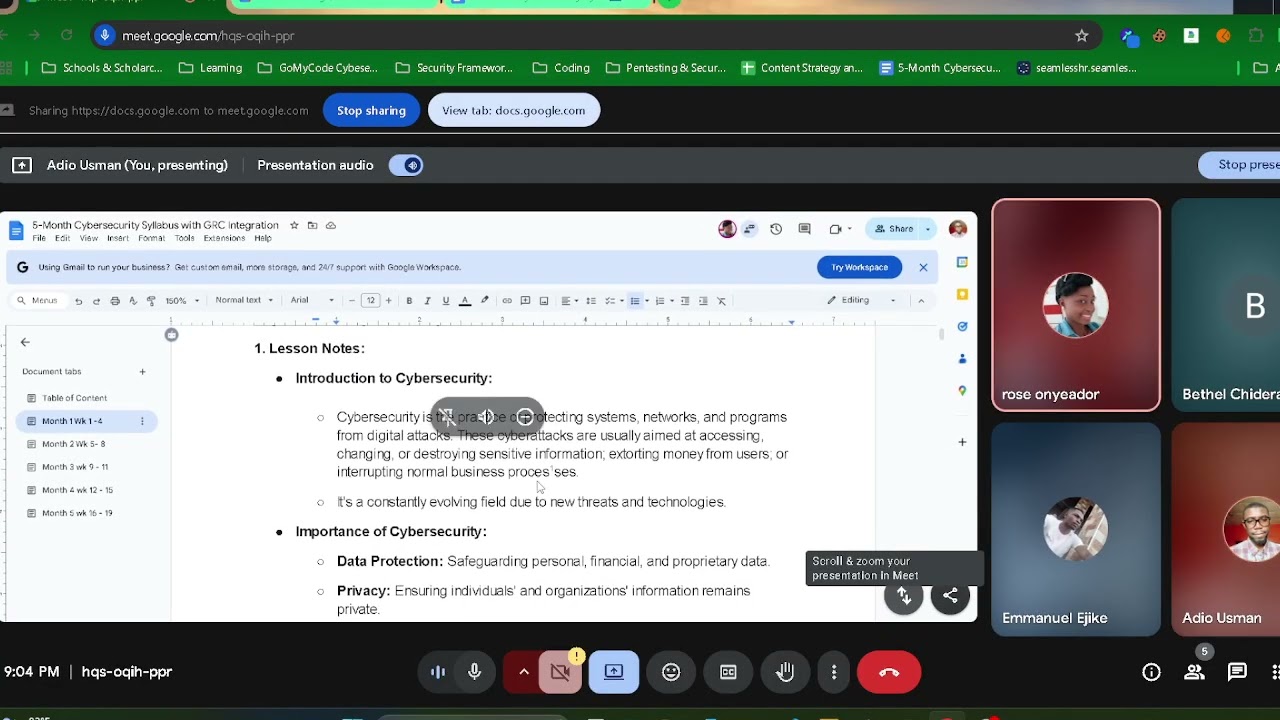Open the Meet call dropdown in Docs header
The width and height of the screenshot is (1280, 720).
pyautogui.click(x=839, y=229)
